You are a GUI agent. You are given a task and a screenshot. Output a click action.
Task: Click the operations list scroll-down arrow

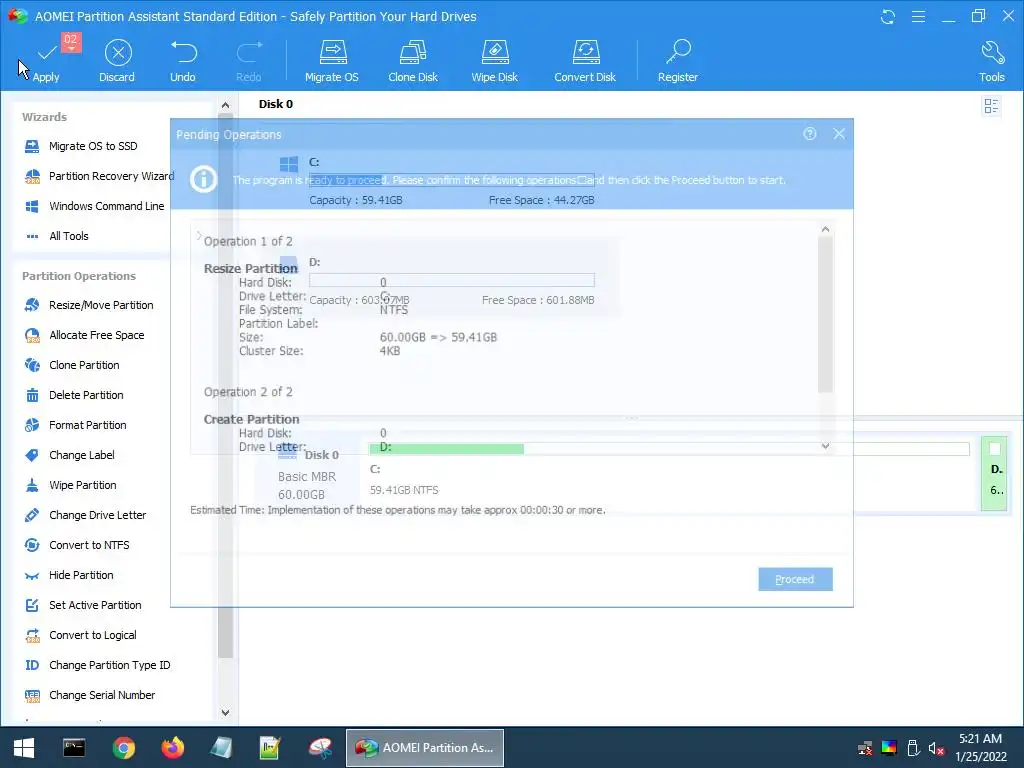[825, 446]
